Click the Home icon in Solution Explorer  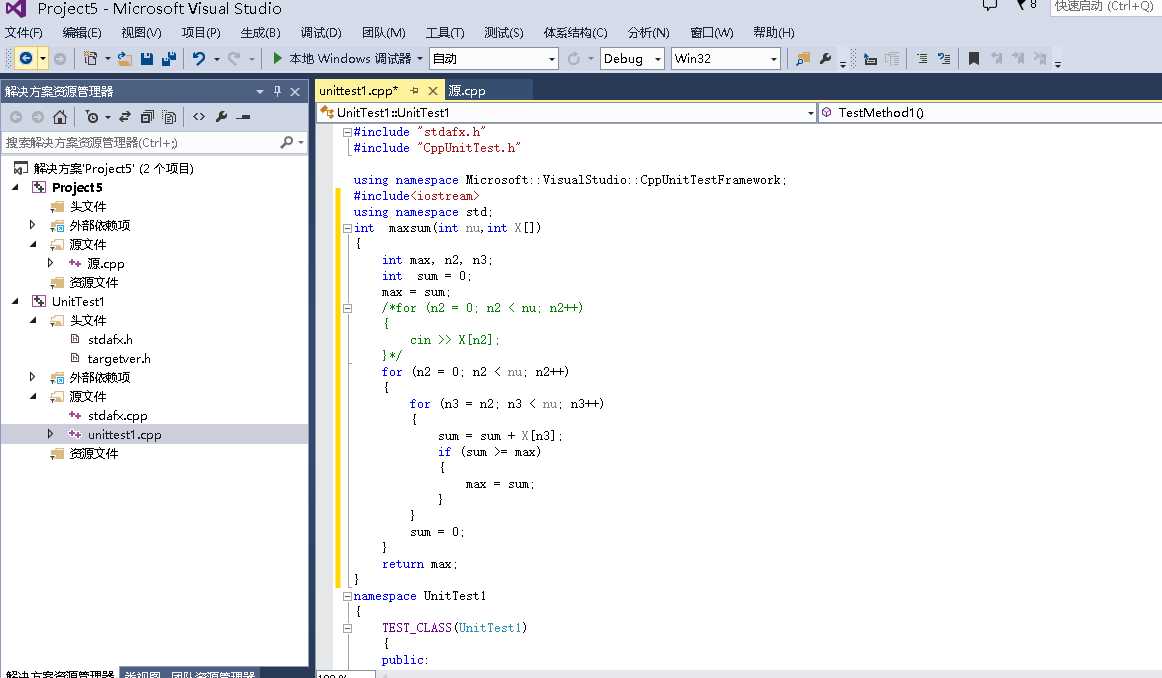click(x=60, y=117)
